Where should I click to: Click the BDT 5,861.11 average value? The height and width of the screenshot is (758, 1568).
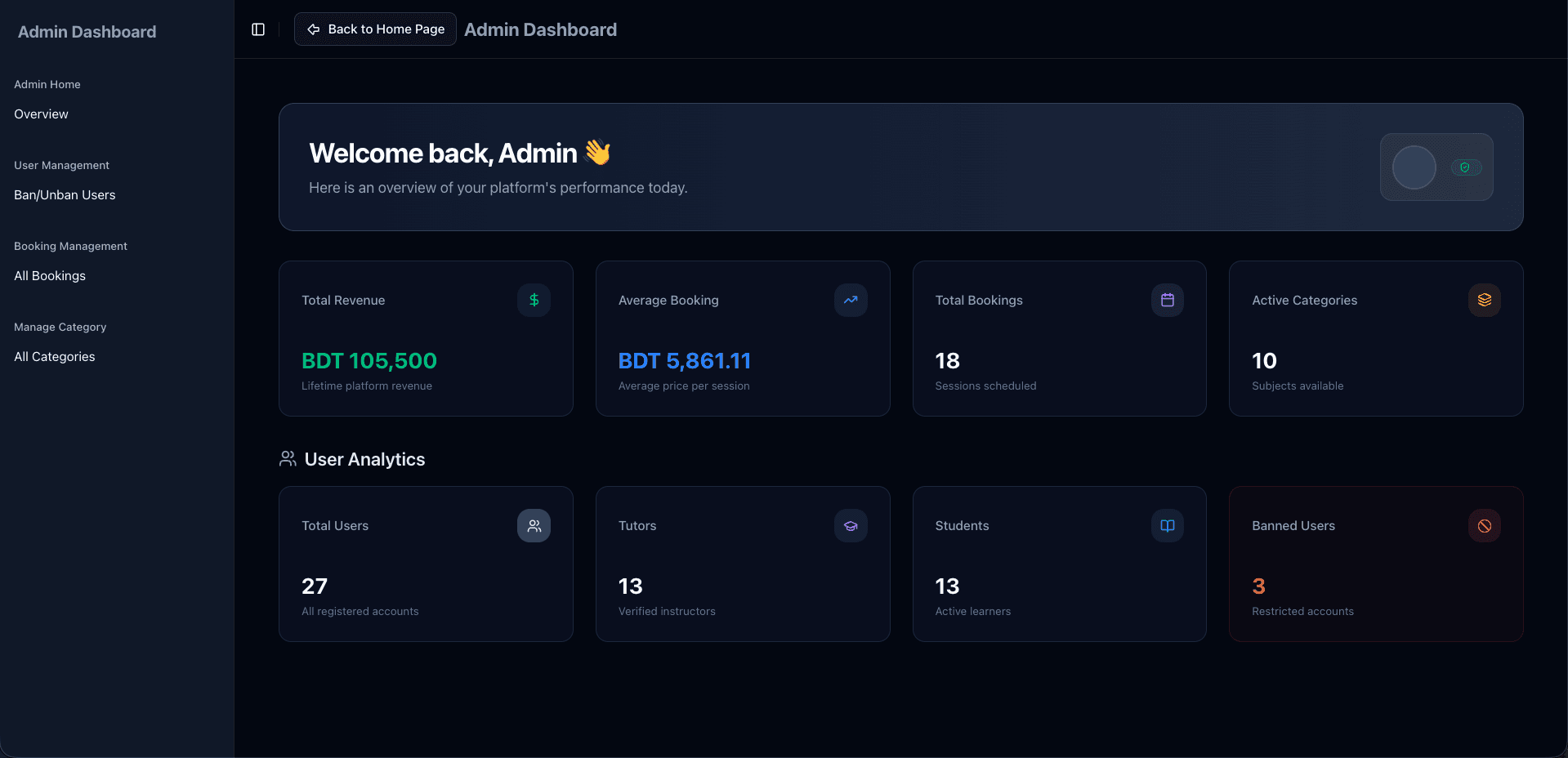(x=685, y=361)
